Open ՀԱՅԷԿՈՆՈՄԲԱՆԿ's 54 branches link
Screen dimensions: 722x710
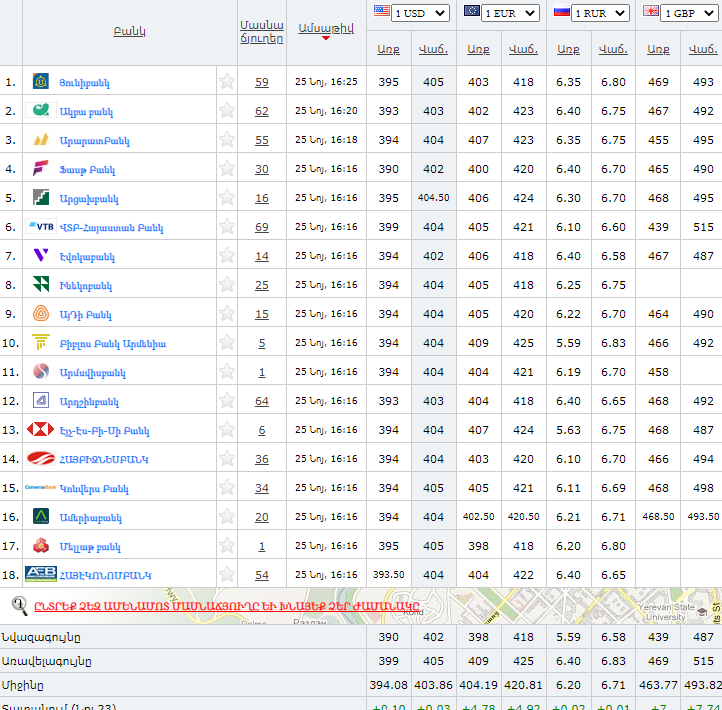262,575
